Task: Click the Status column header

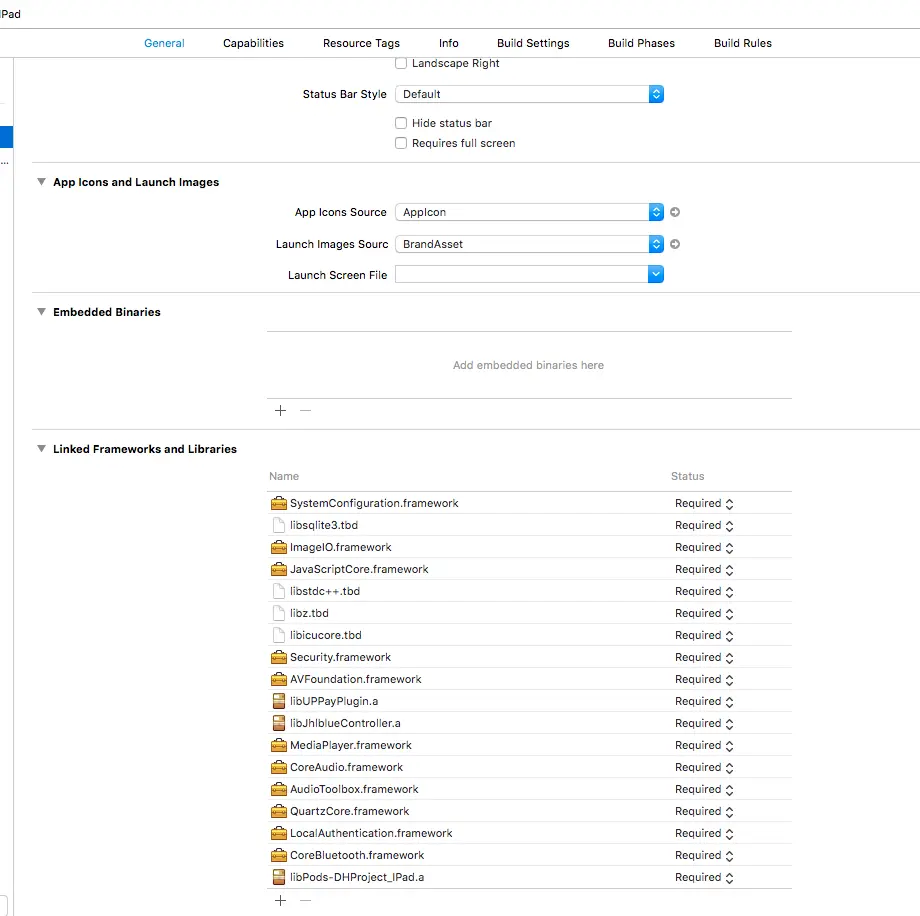Action: [x=688, y=476]
